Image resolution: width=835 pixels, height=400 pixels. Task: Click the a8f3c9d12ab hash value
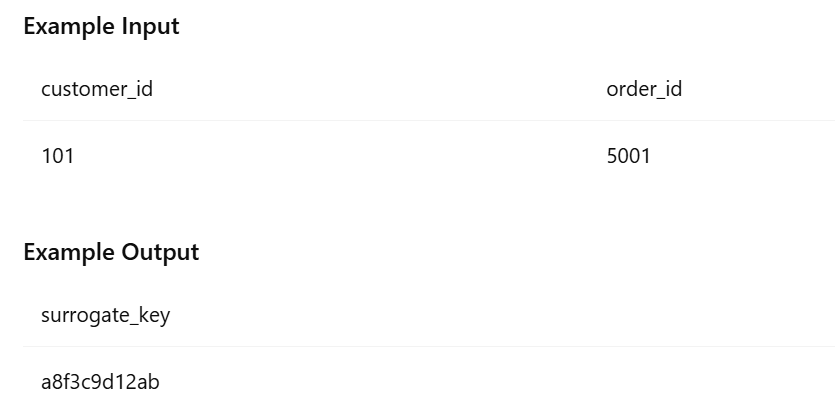[100, 382]
